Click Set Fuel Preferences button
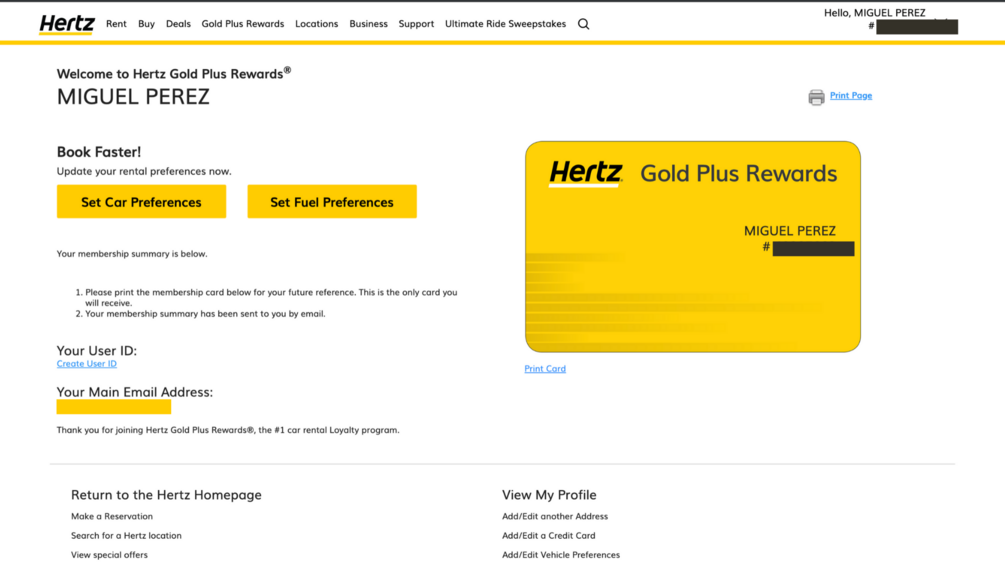1005x565 pixels. click(332, 202)
